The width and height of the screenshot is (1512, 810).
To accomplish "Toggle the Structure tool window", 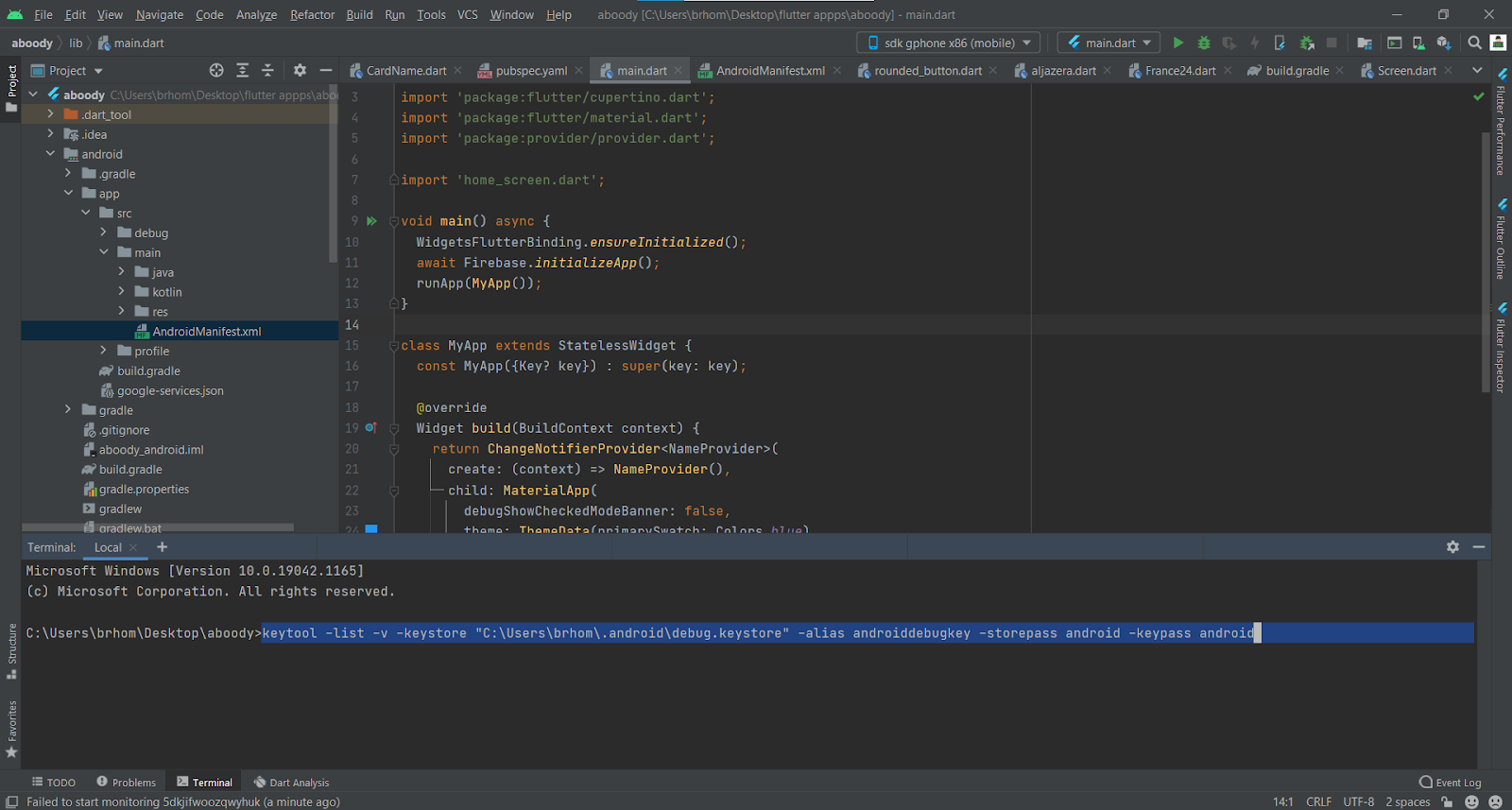I will tap(11, 651).
